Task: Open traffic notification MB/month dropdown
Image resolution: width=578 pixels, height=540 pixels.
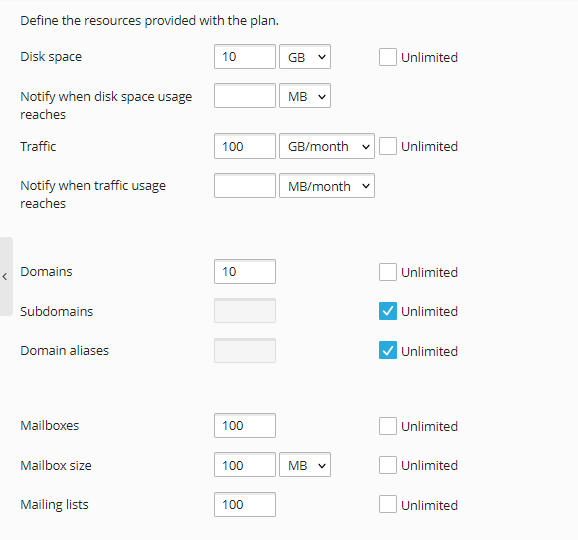Action: pyautogui.click(x=327, y=186)
